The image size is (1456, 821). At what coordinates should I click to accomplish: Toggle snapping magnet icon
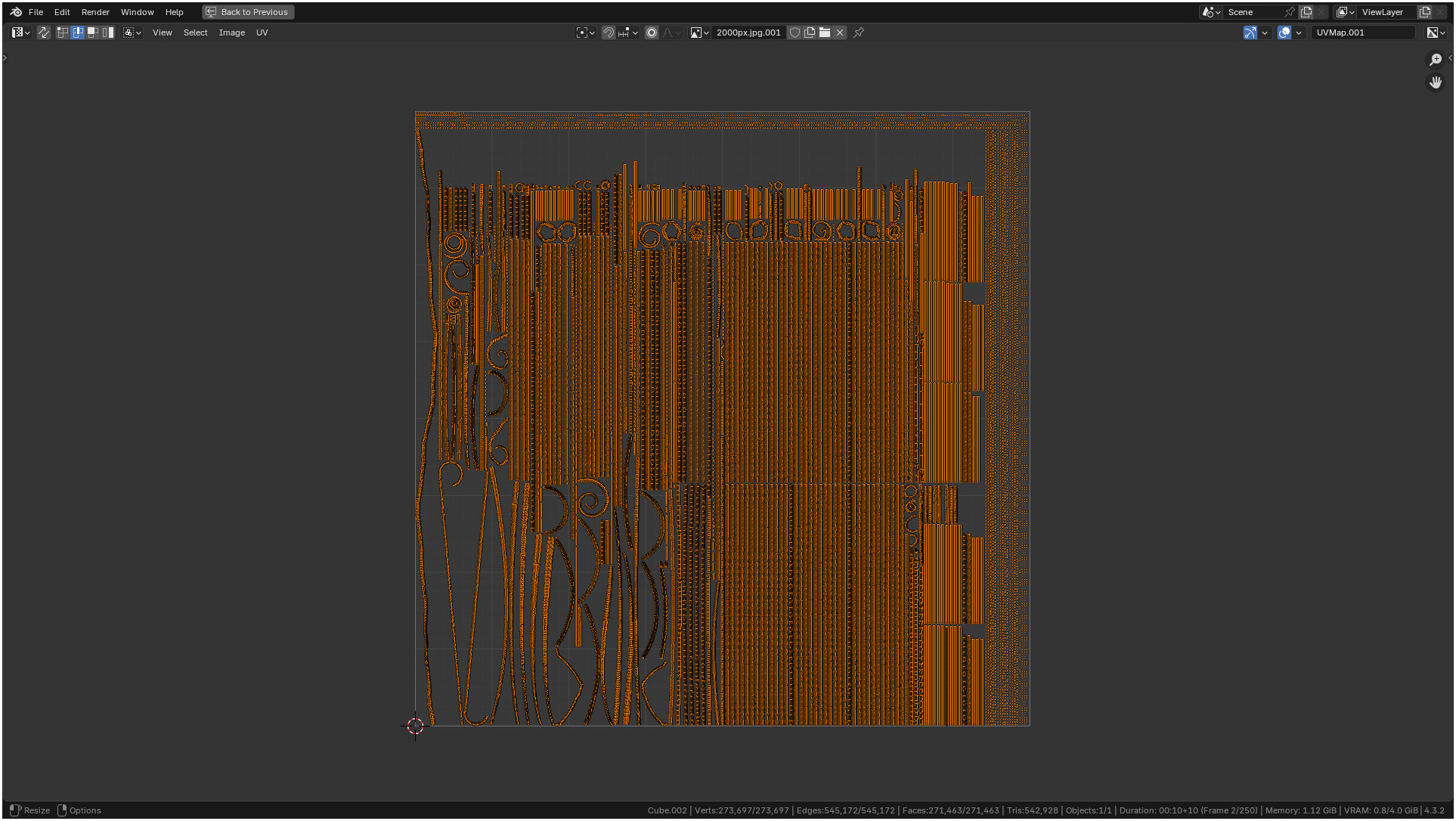coord(609,33)
